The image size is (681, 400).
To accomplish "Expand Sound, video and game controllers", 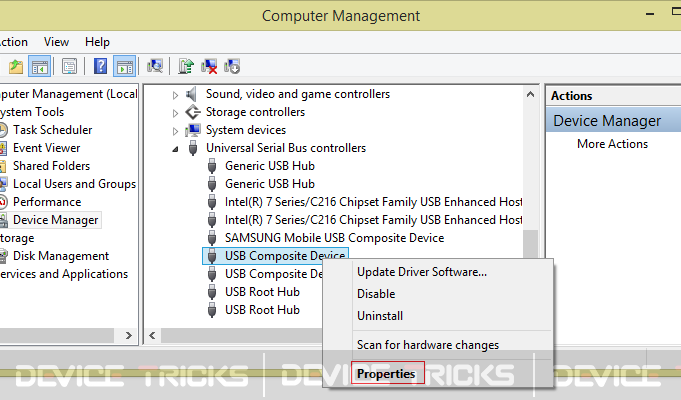I will click(x=175, y=95).
